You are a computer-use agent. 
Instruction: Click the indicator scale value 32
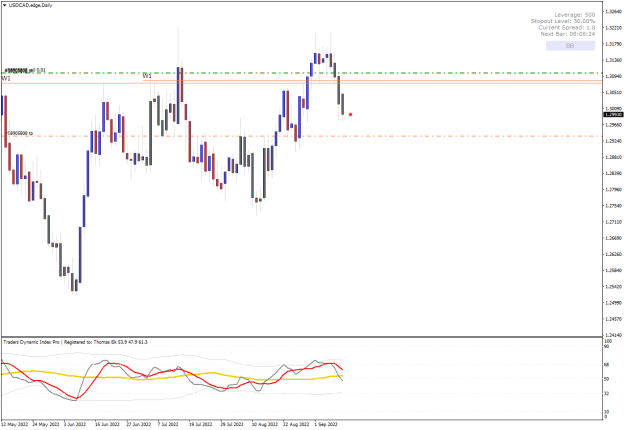pyautogui.click(x=607, y=394)
